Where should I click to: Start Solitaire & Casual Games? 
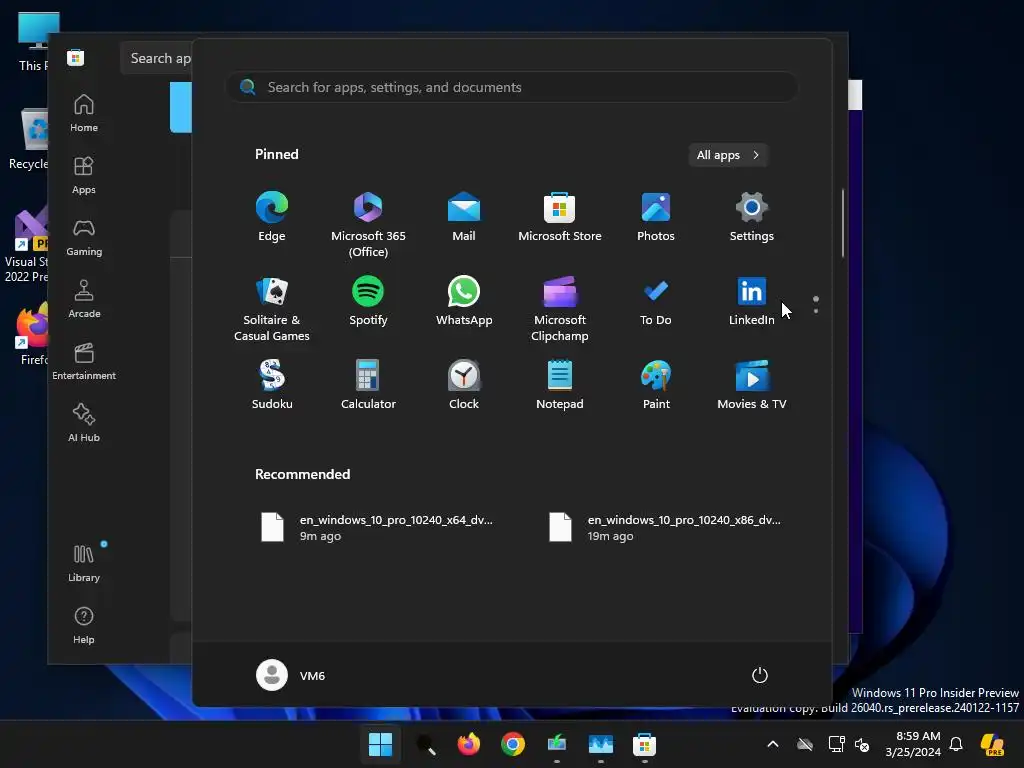point(272,309)
